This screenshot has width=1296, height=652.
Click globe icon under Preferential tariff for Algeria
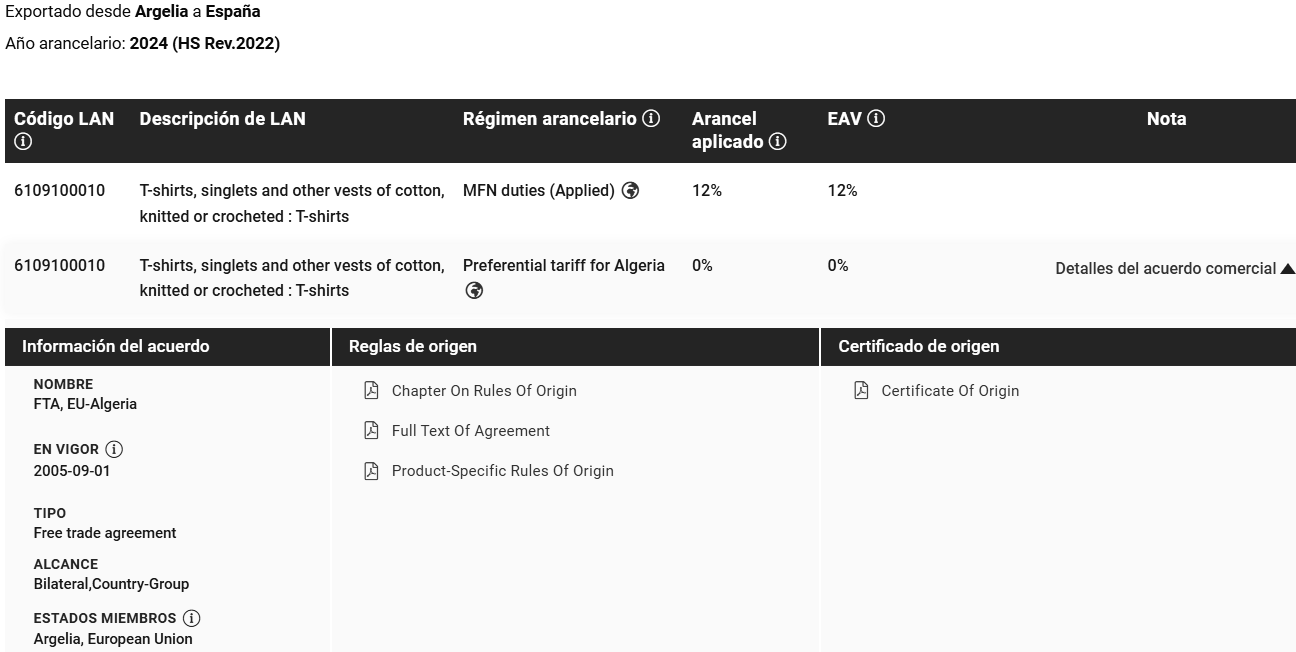point(474,291)
